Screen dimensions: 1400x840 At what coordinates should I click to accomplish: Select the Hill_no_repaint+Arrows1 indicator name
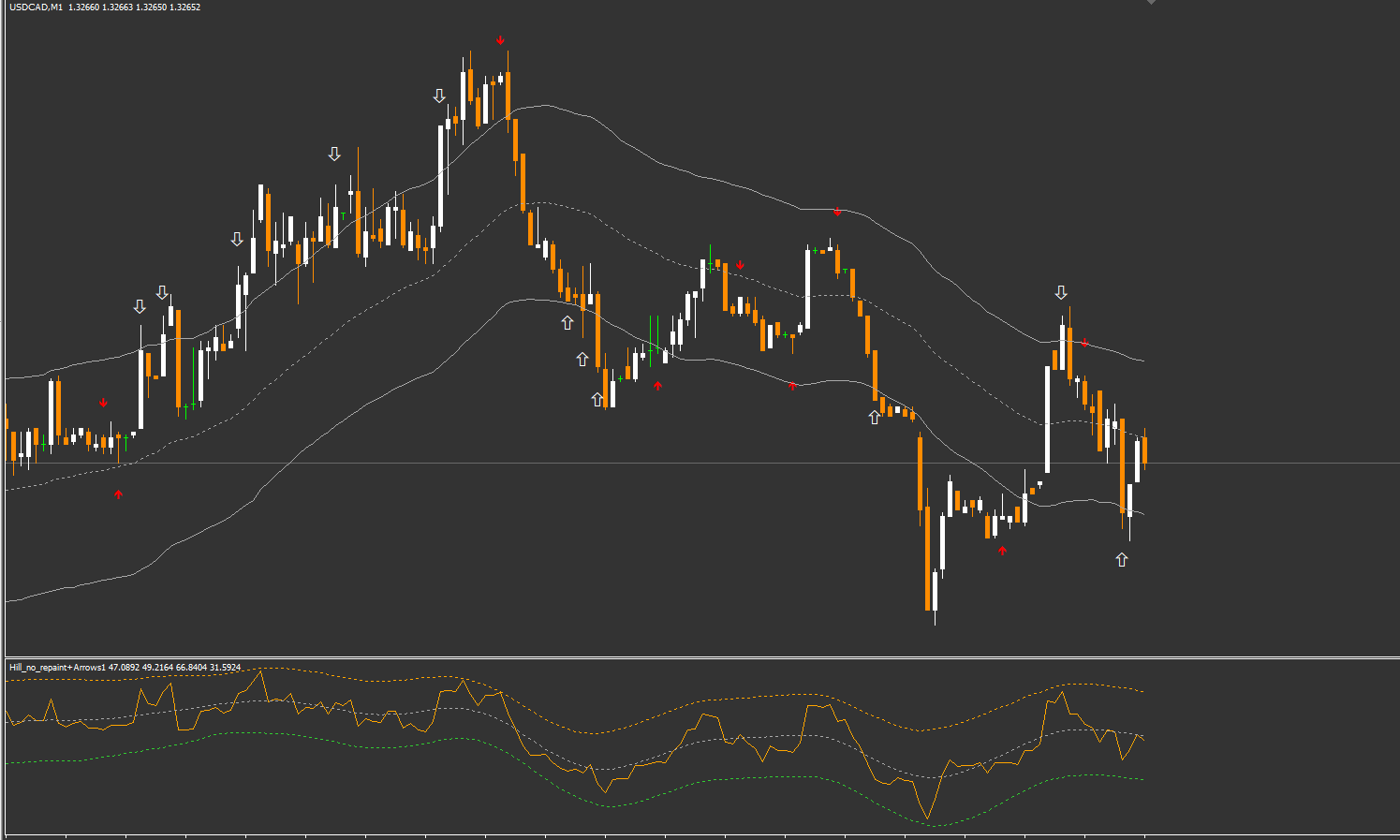57,668
